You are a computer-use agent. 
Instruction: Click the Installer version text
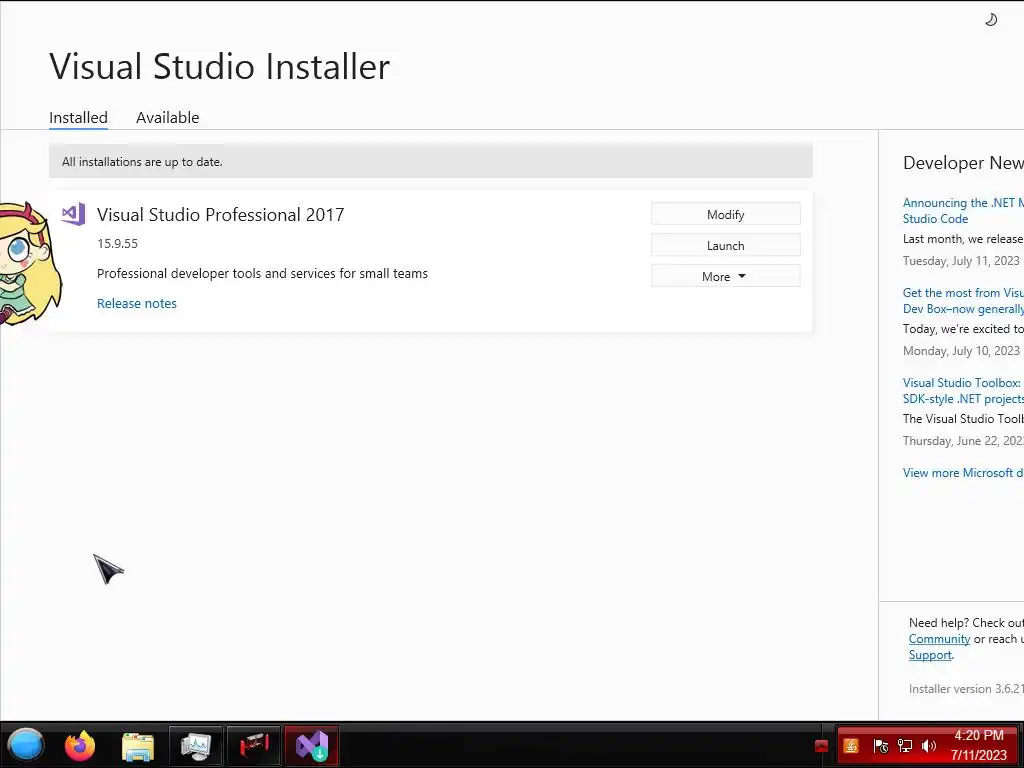pyautogui.click(x=966, y=688)
